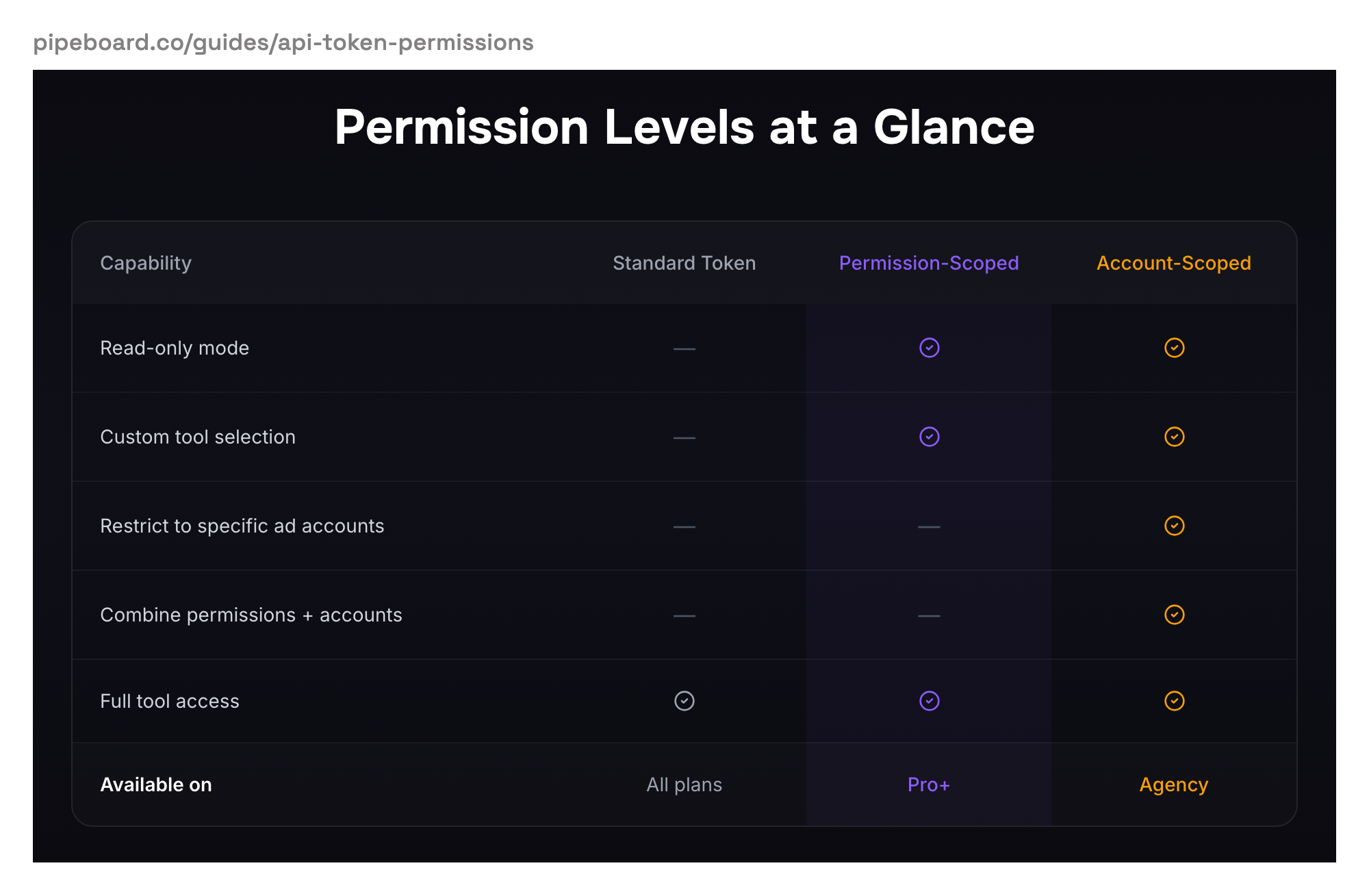Click Permission-Scoped dash for Restrict to specific ad accounts
Screen dimensions: 1369x896
[x=929, y=527]
